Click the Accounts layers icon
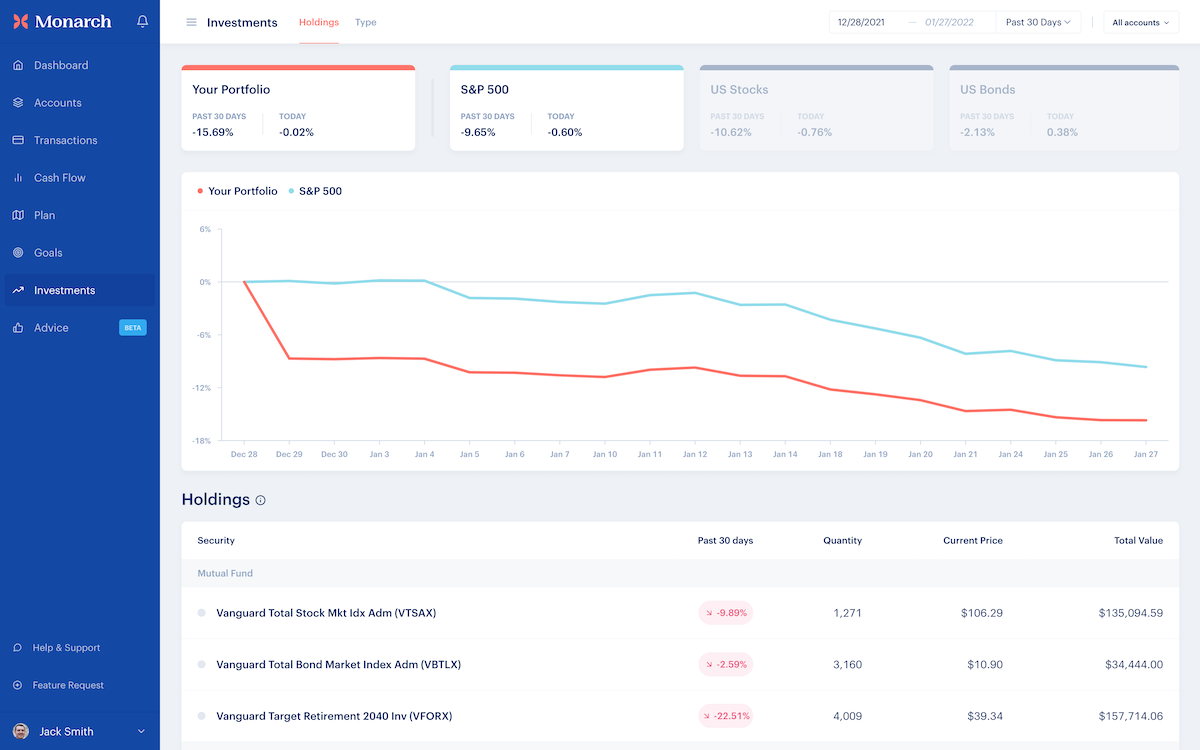The image size is (1200, 750). pyautogui.click(x=18, y=103)
